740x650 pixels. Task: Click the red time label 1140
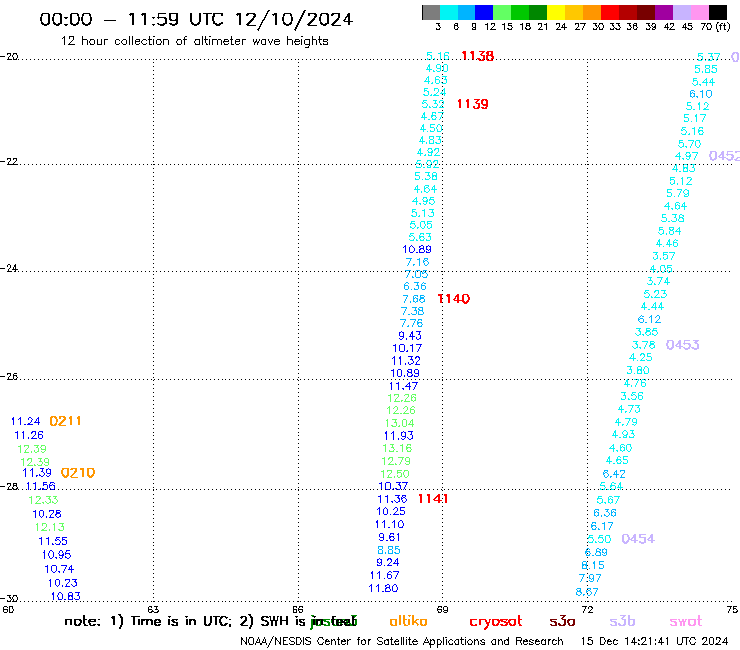click(x=454, y=299)
